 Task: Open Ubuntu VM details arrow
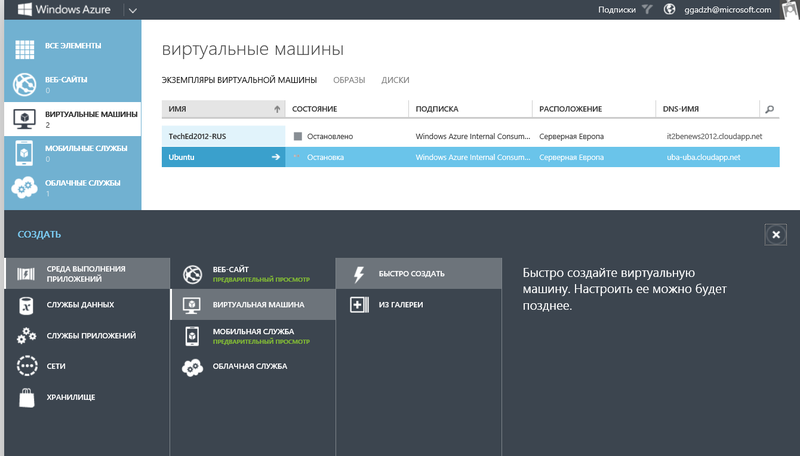(x=276, y=157)
